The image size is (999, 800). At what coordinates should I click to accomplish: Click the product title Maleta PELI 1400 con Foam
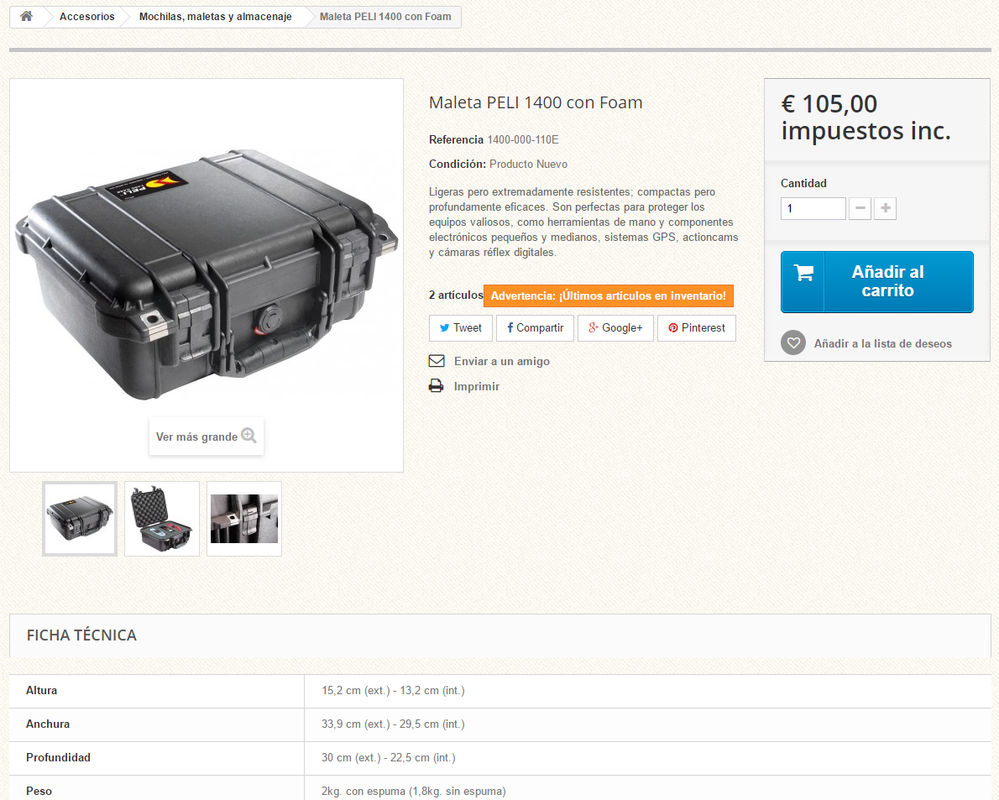[x=535, y=103]
